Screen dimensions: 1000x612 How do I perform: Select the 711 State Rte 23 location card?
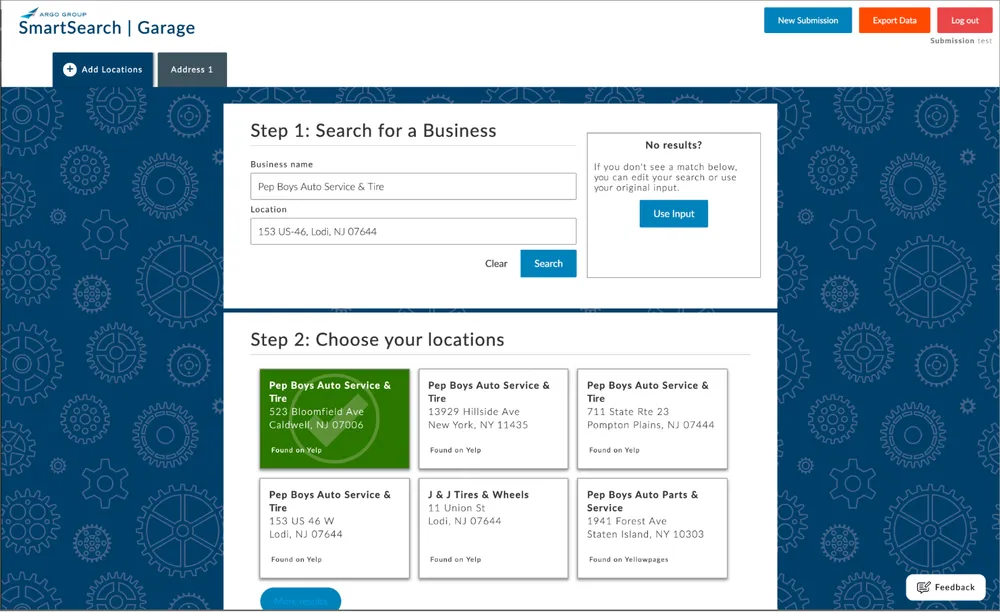[652, 418]
